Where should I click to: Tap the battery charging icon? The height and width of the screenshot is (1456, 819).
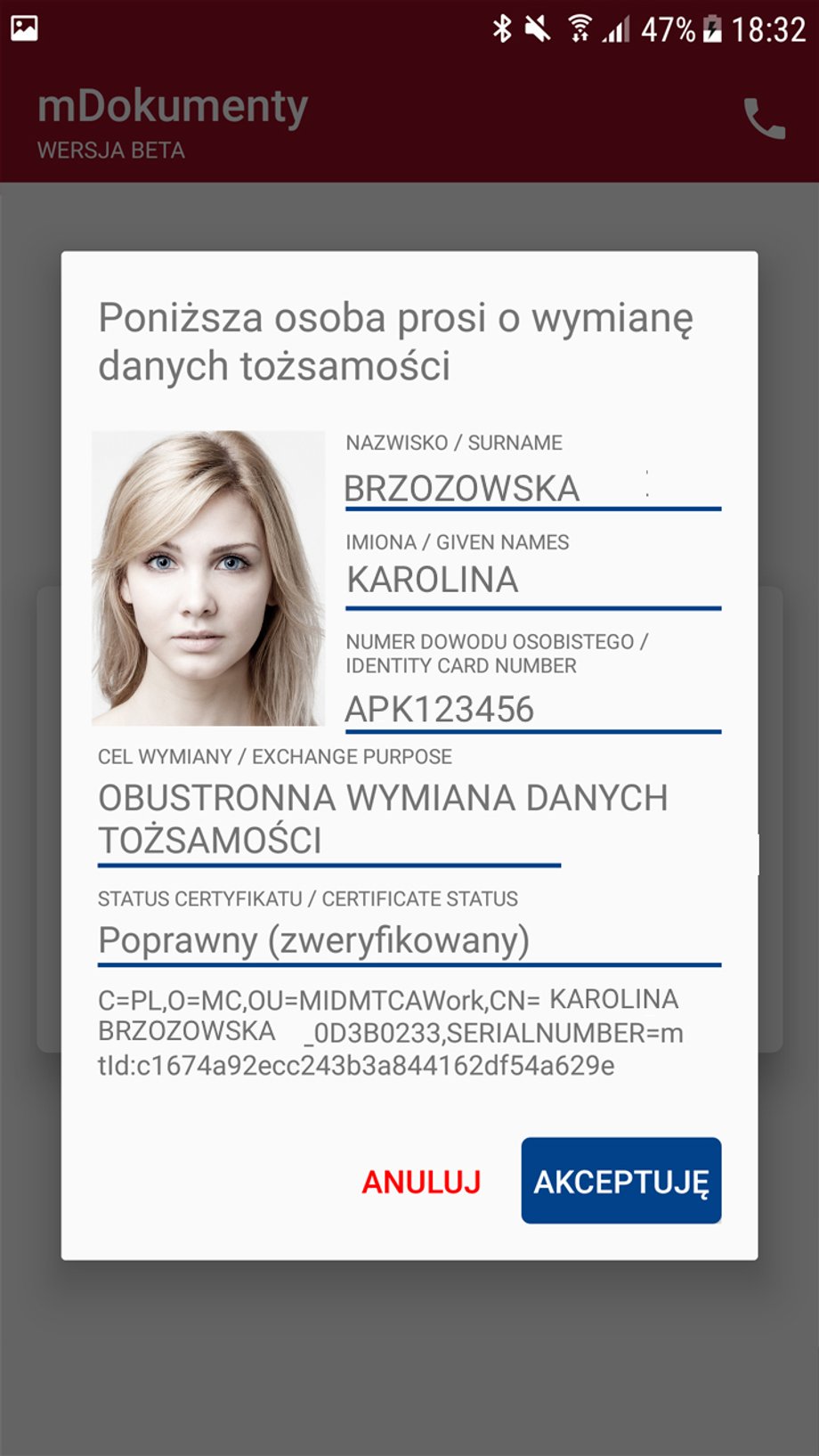(x=712, y=28)
